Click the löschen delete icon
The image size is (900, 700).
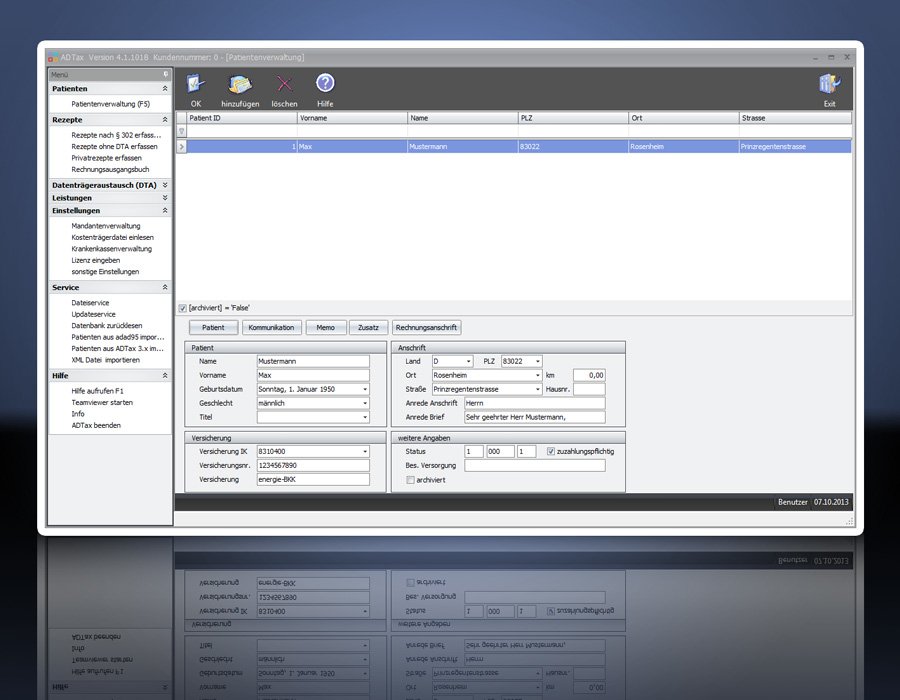click(x=285, y=85)
